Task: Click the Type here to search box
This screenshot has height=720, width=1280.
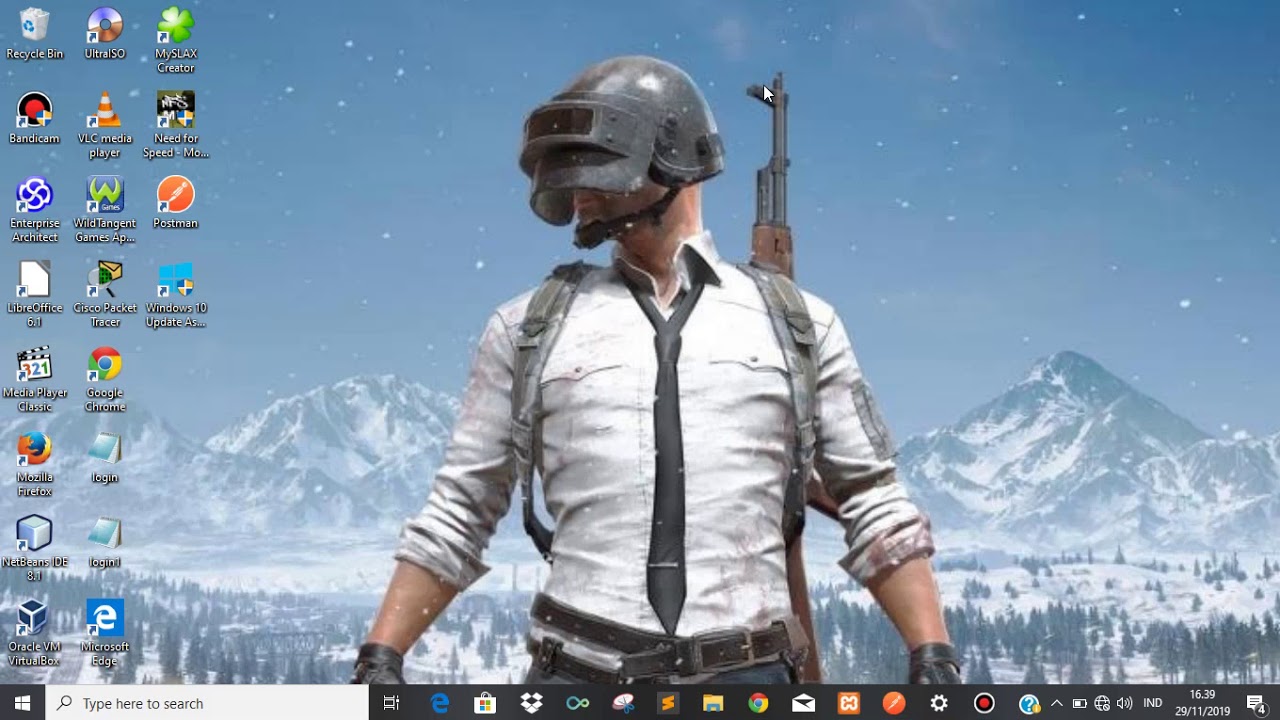Action: tap(207, 703)
